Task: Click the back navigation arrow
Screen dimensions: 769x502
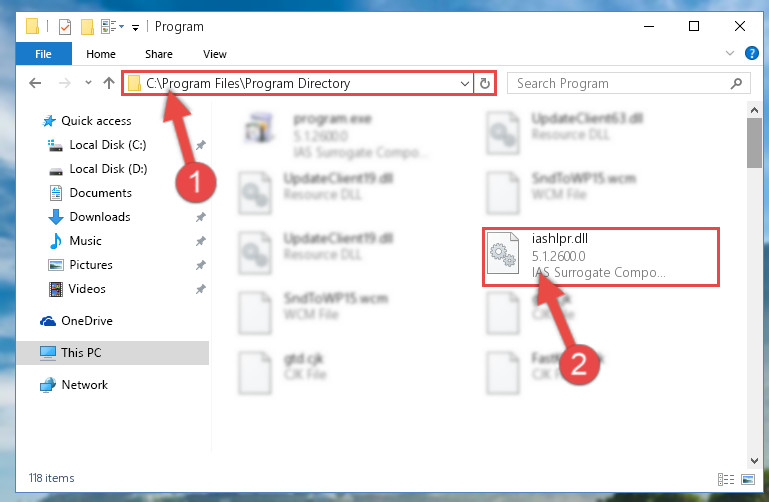Action: (35, 83)
